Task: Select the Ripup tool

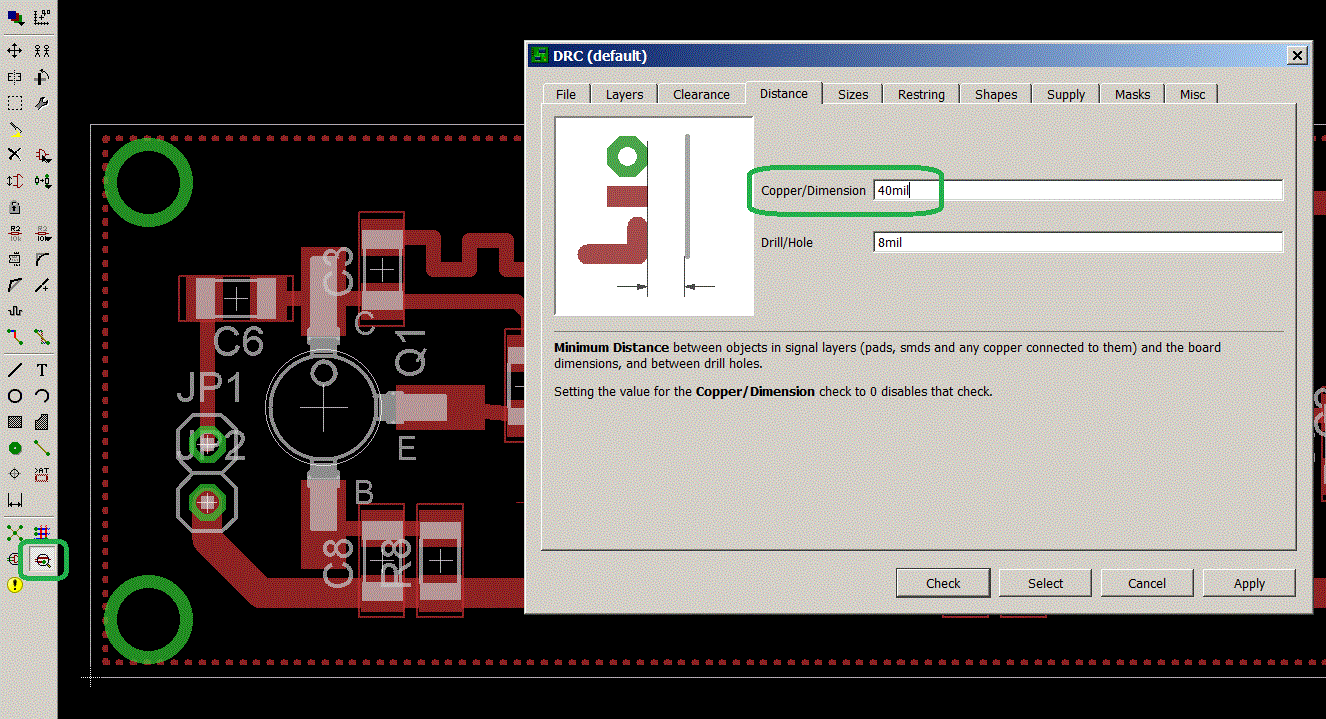Action: pyautogui.click(x=42, y=337)
